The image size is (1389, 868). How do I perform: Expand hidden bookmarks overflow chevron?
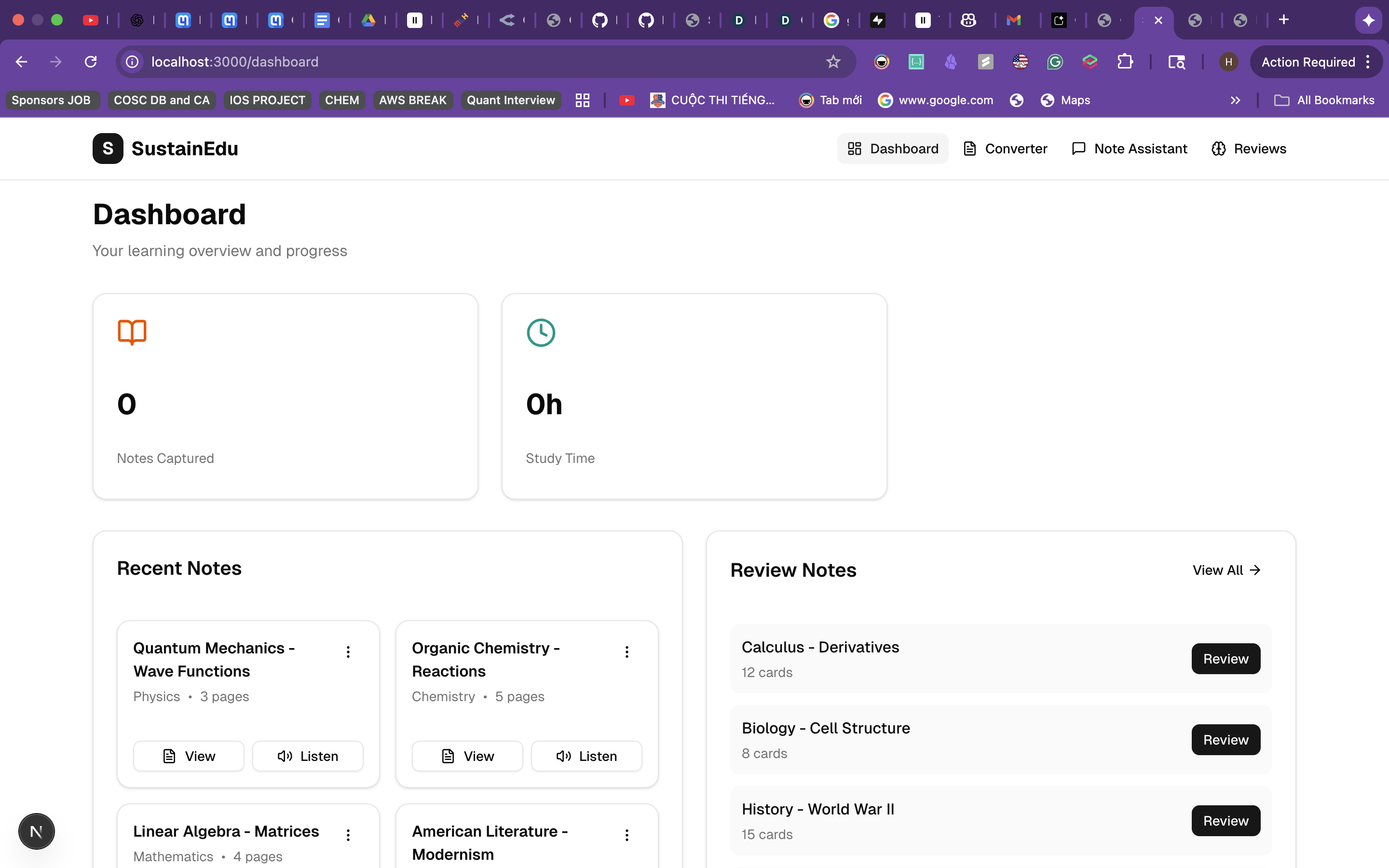[1235, 100]
